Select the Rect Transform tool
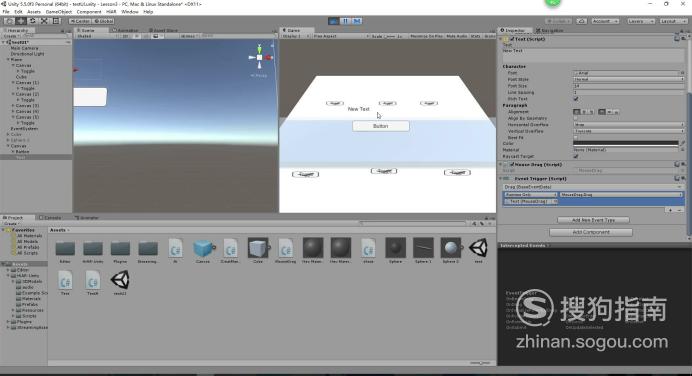 point(56,21)
